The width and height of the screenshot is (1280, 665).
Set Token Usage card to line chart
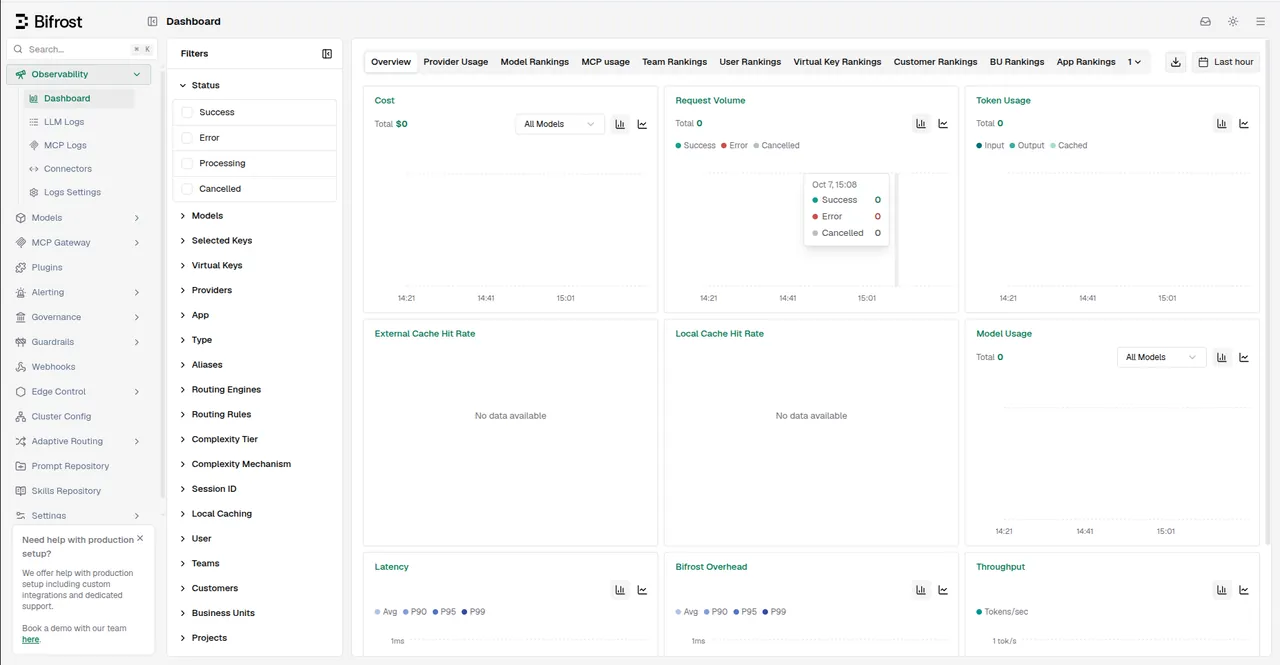[1244, 124]
